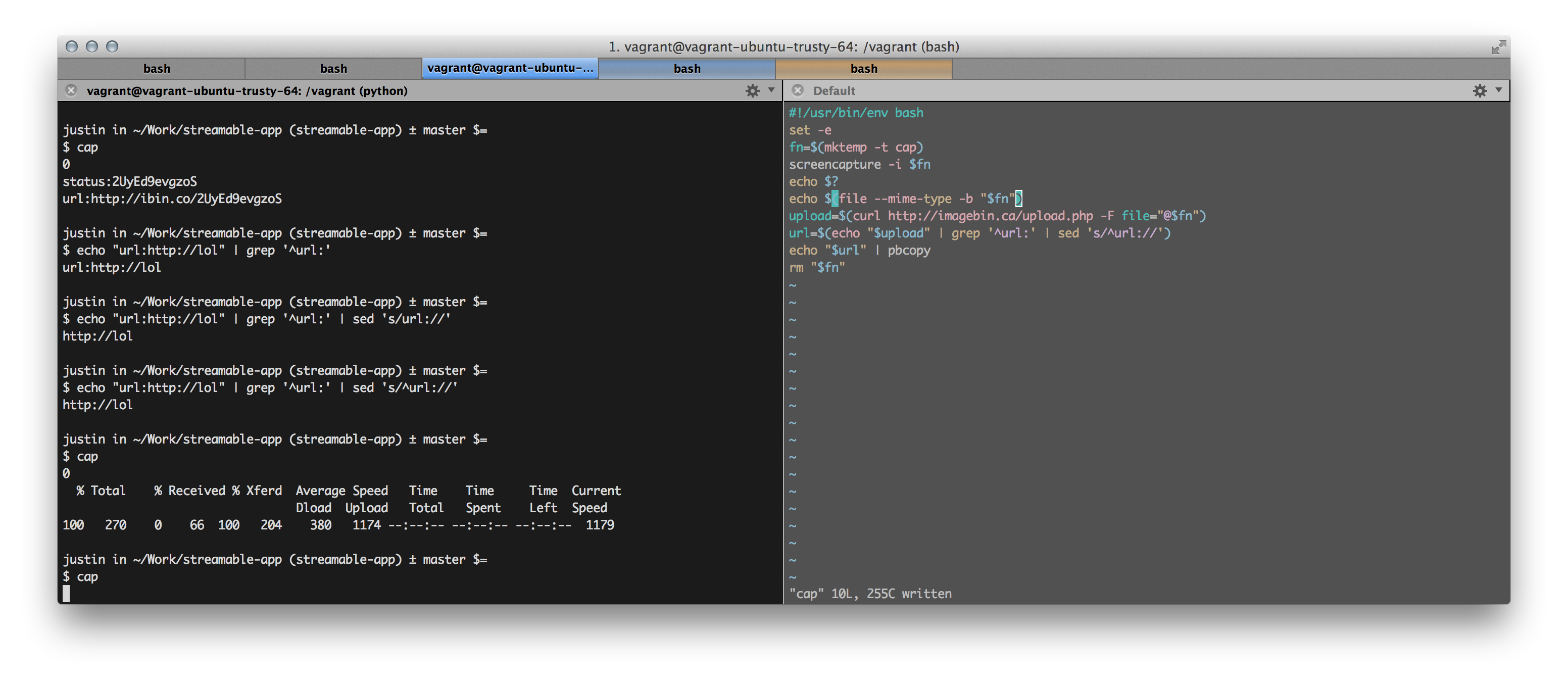Screen dimensions: 1568x684
Task: Expand the left pane settings dropdown arrow
Action: click(771, 90)
